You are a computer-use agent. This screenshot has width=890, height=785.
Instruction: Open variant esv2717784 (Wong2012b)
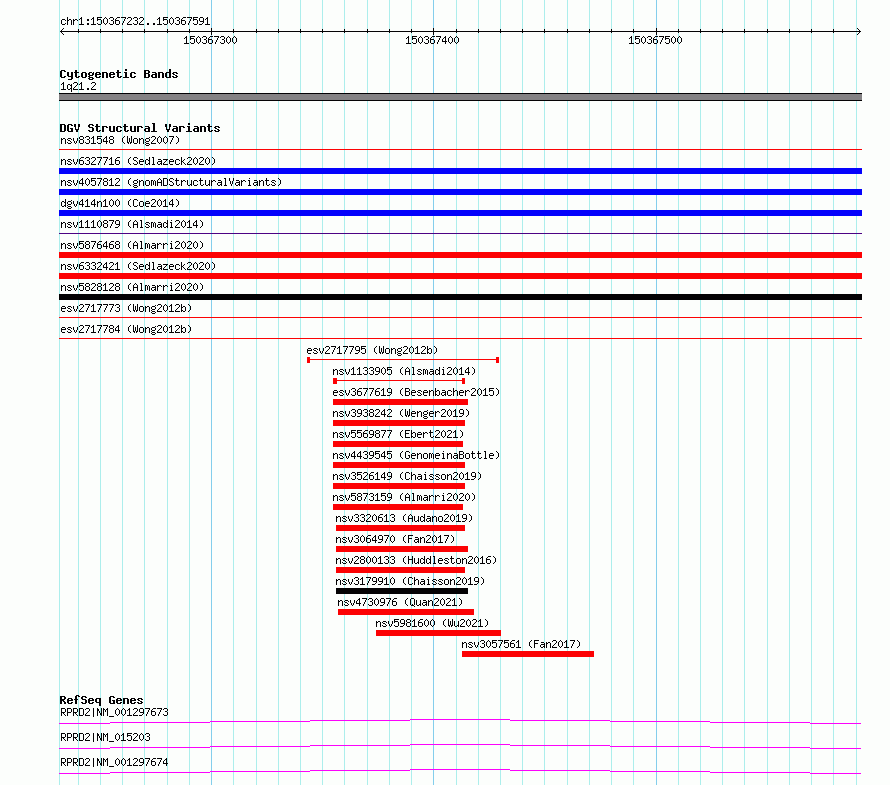point(126,329)
